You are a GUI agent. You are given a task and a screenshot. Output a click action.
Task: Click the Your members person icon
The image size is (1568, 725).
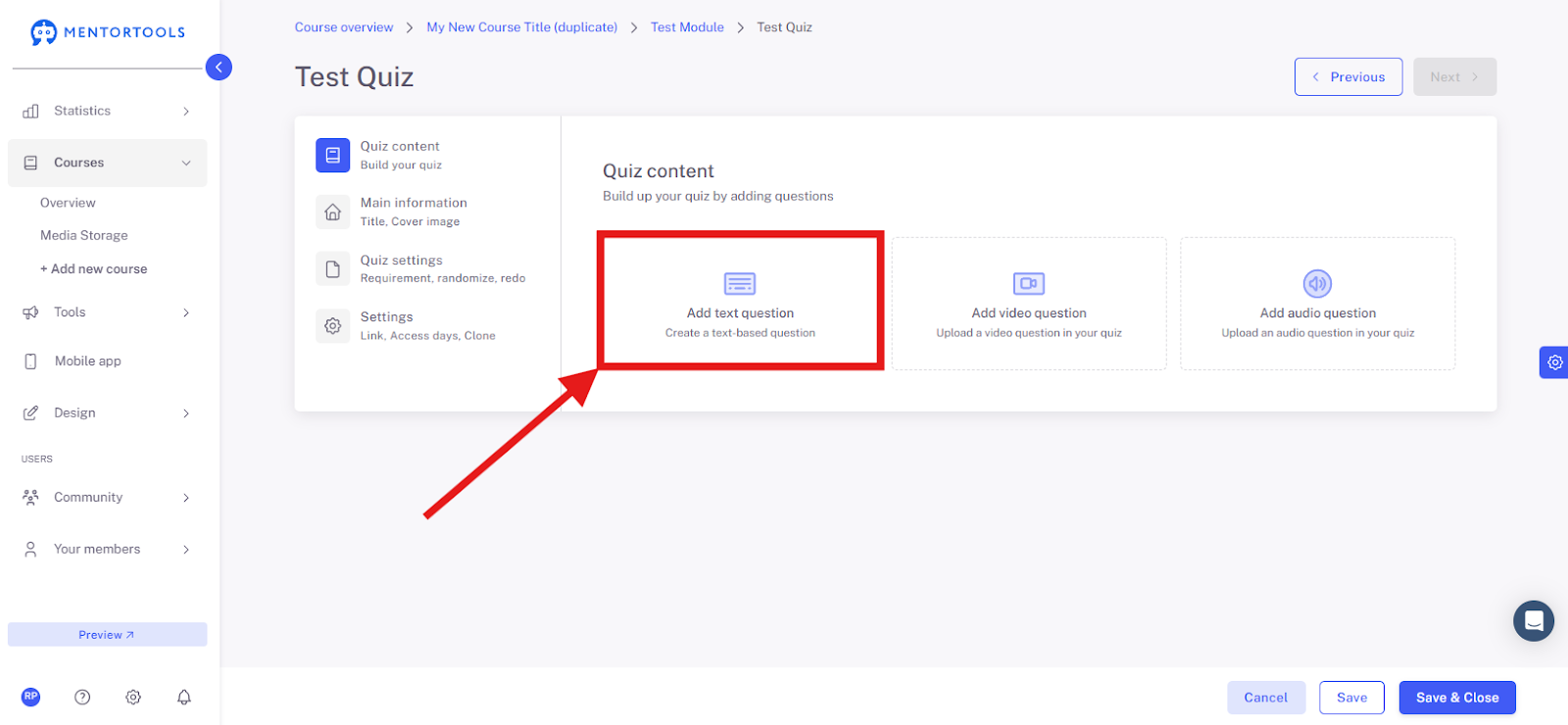click(x=31, y=550)
